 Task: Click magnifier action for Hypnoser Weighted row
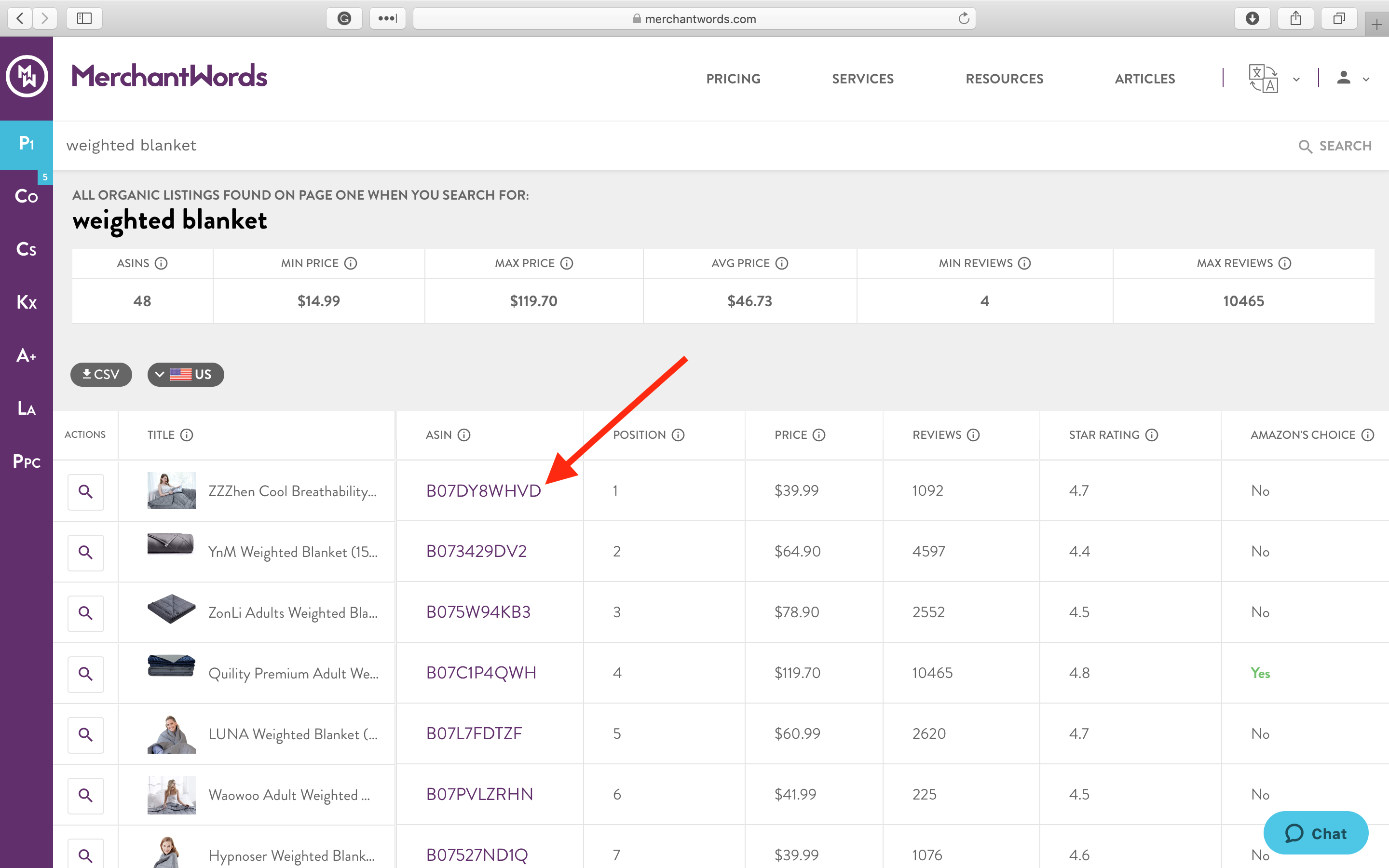pos(85,854)
